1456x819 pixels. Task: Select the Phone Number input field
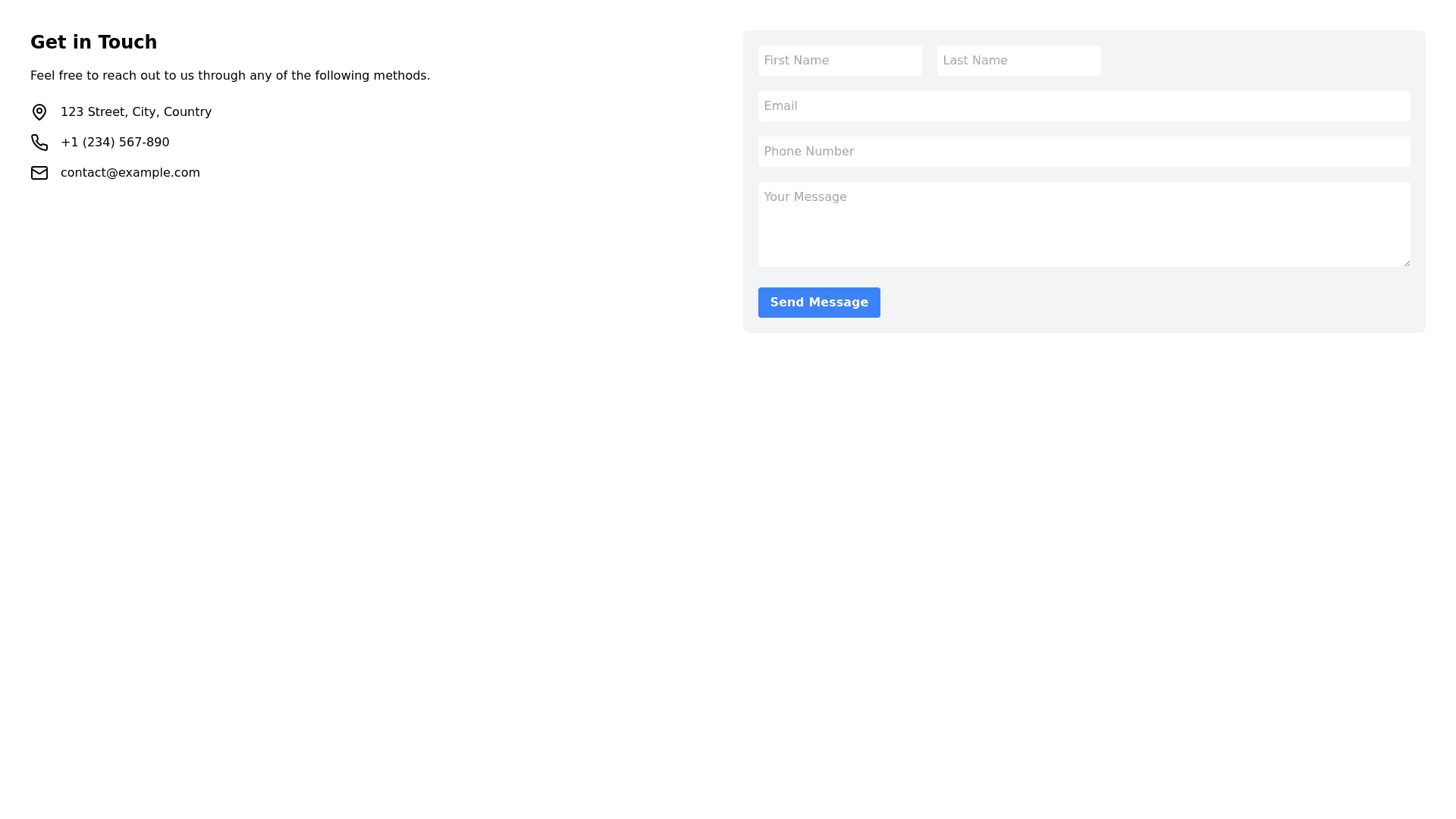1084,152
